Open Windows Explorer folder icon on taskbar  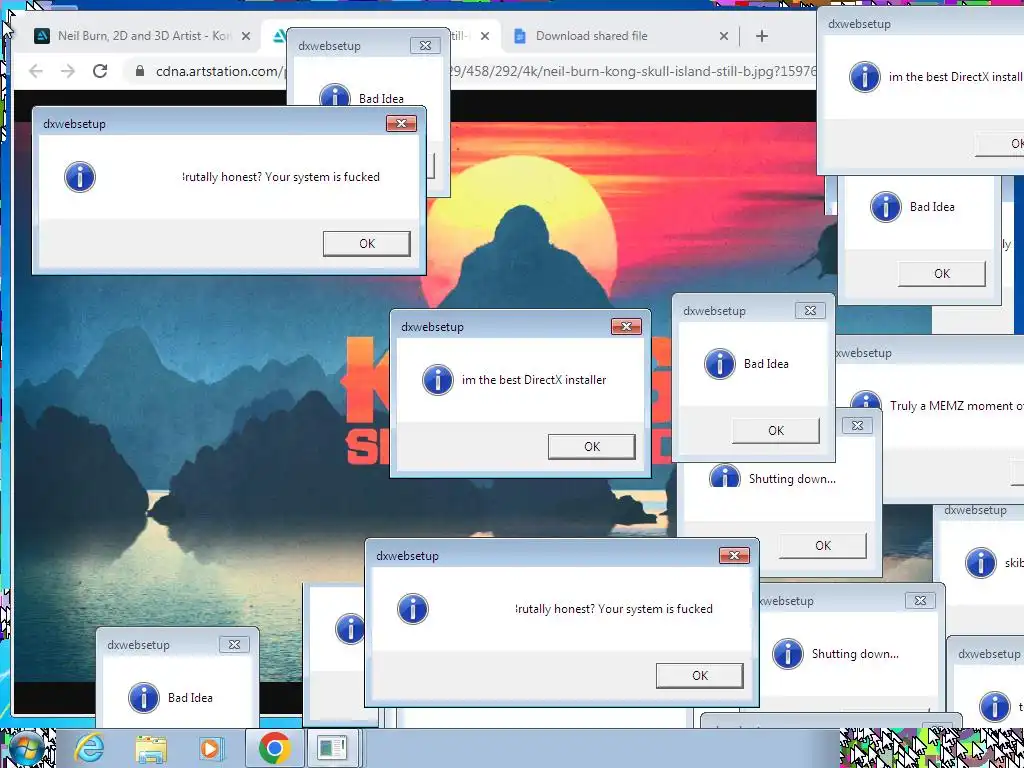(x=151, y=749)
